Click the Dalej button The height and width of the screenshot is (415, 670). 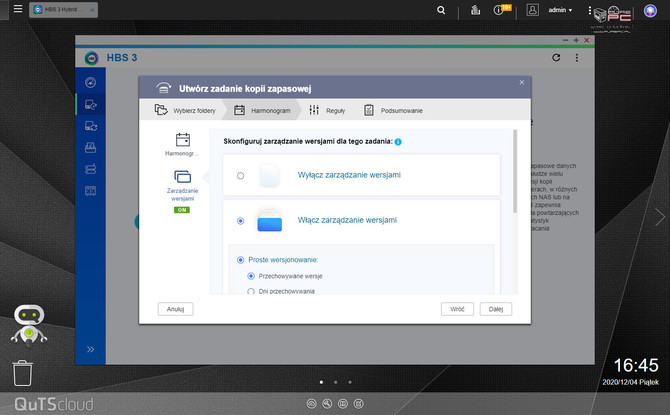click(496, 309)
